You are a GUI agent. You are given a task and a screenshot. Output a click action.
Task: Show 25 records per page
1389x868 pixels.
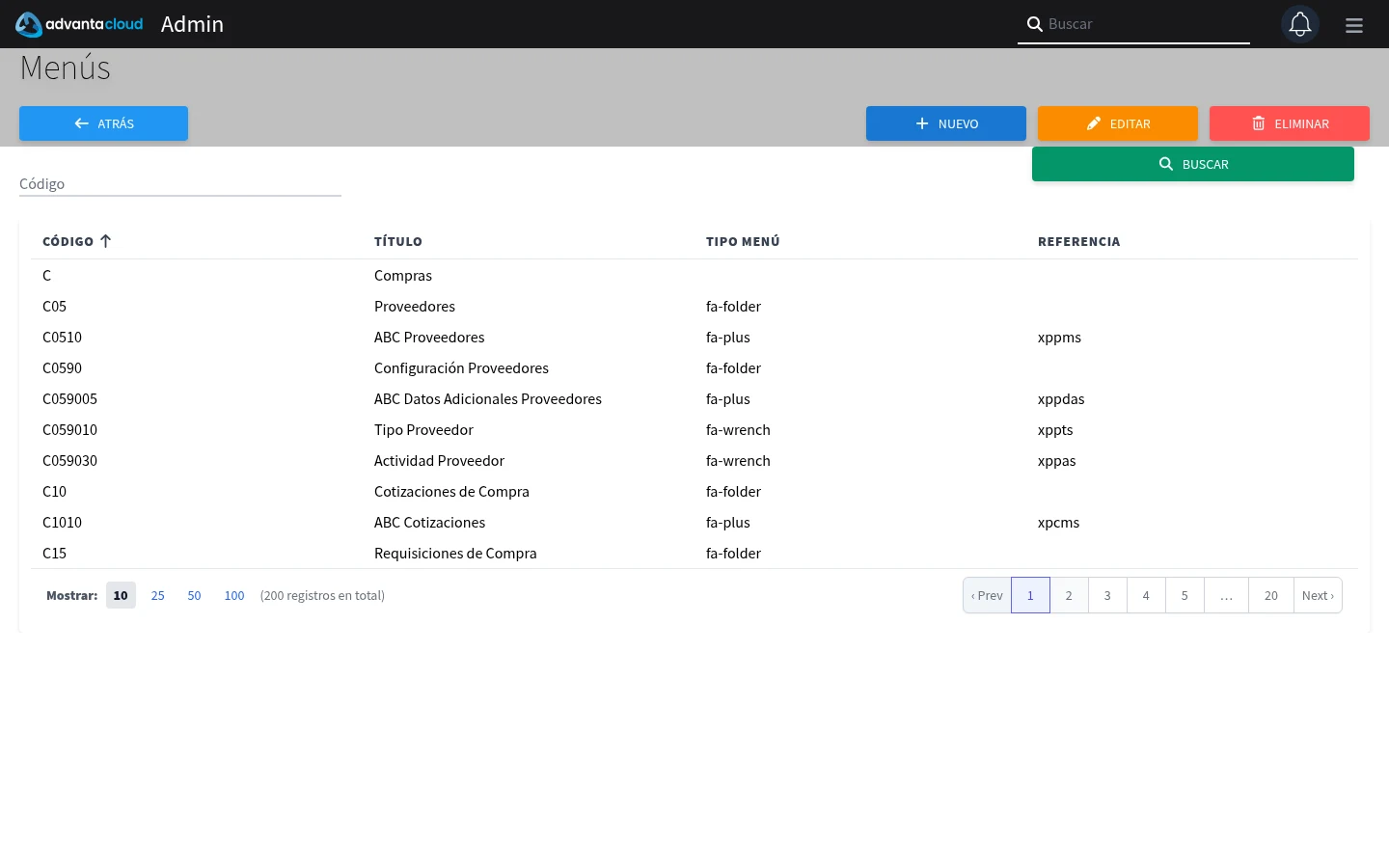[x=158, y=595]
